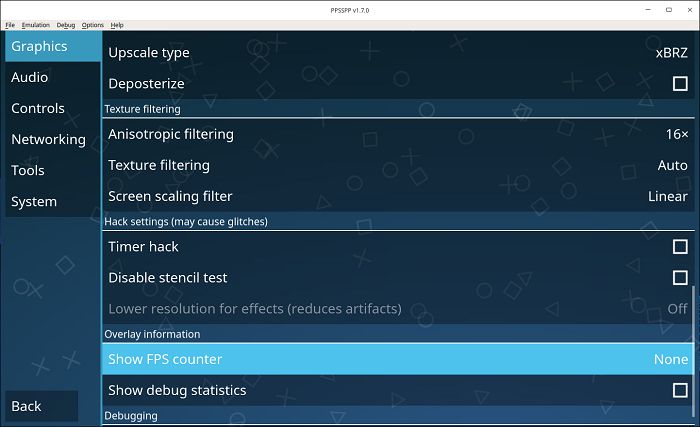Image resolution: width=700 pixels, height=427 pixels.
Task: Open the Debug menu
Action: (x=66, y=25)
